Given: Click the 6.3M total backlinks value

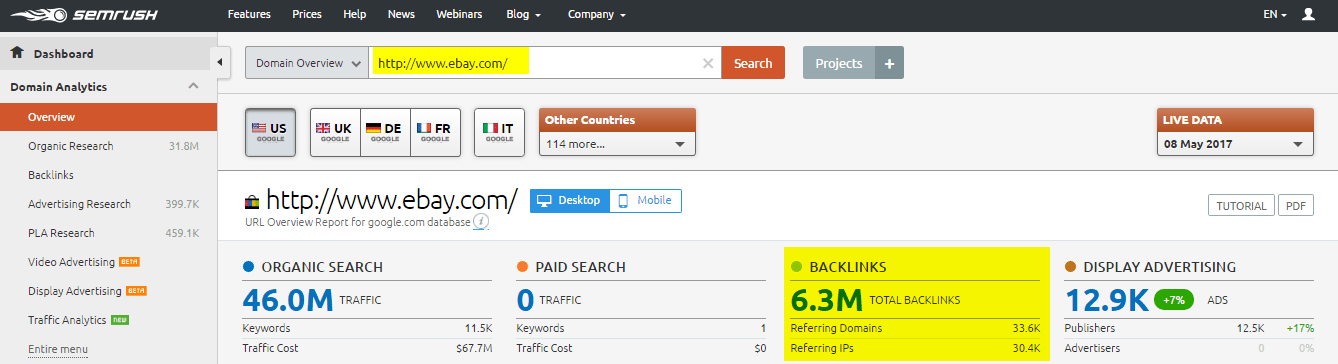Looking at the screenshot, I should click(827, 299).
